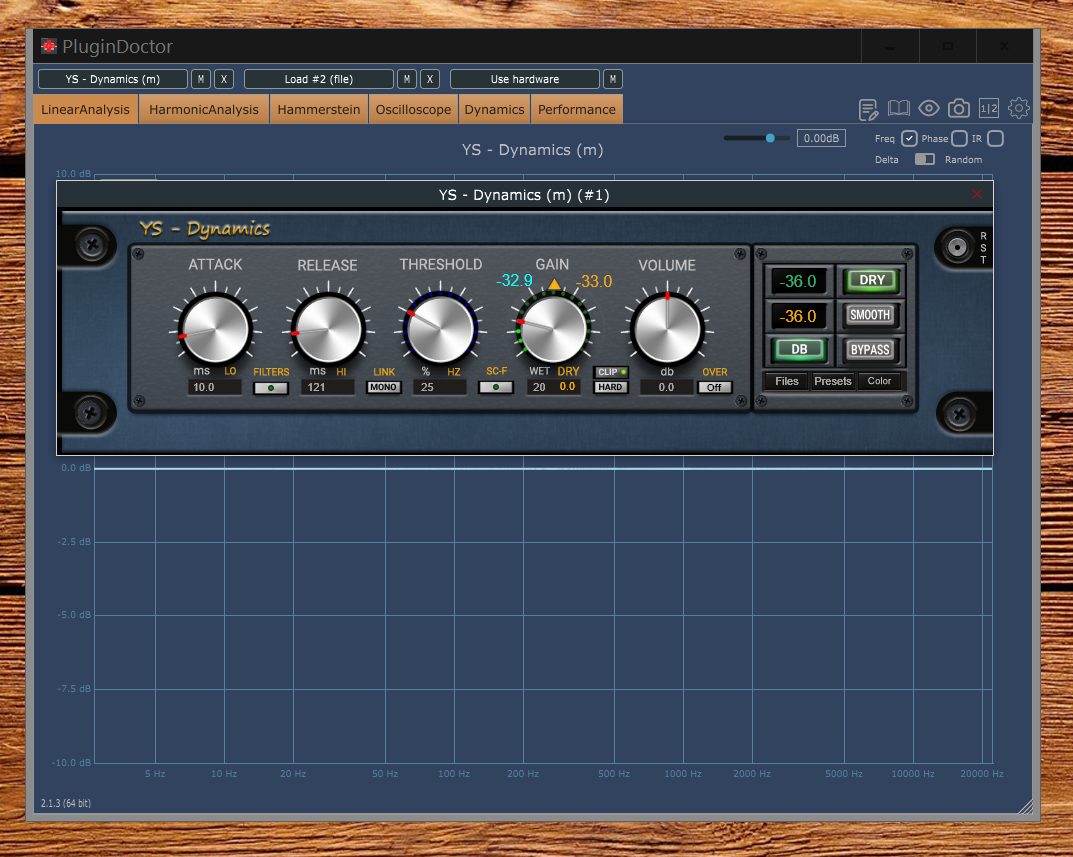Screen dimensions: 1073x857
Task: Open the Presets menu on the plugin
Action: point(833,381)
